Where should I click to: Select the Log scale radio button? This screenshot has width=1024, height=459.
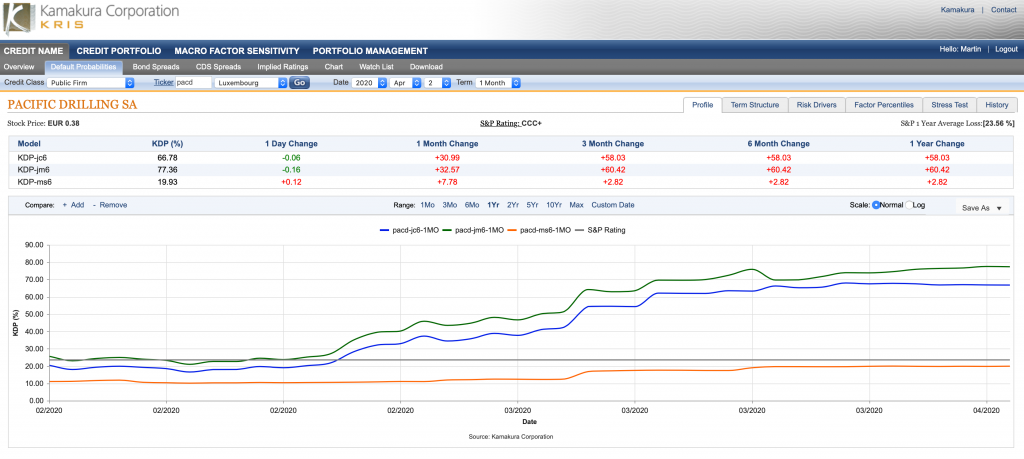click(x=909, y=205)
